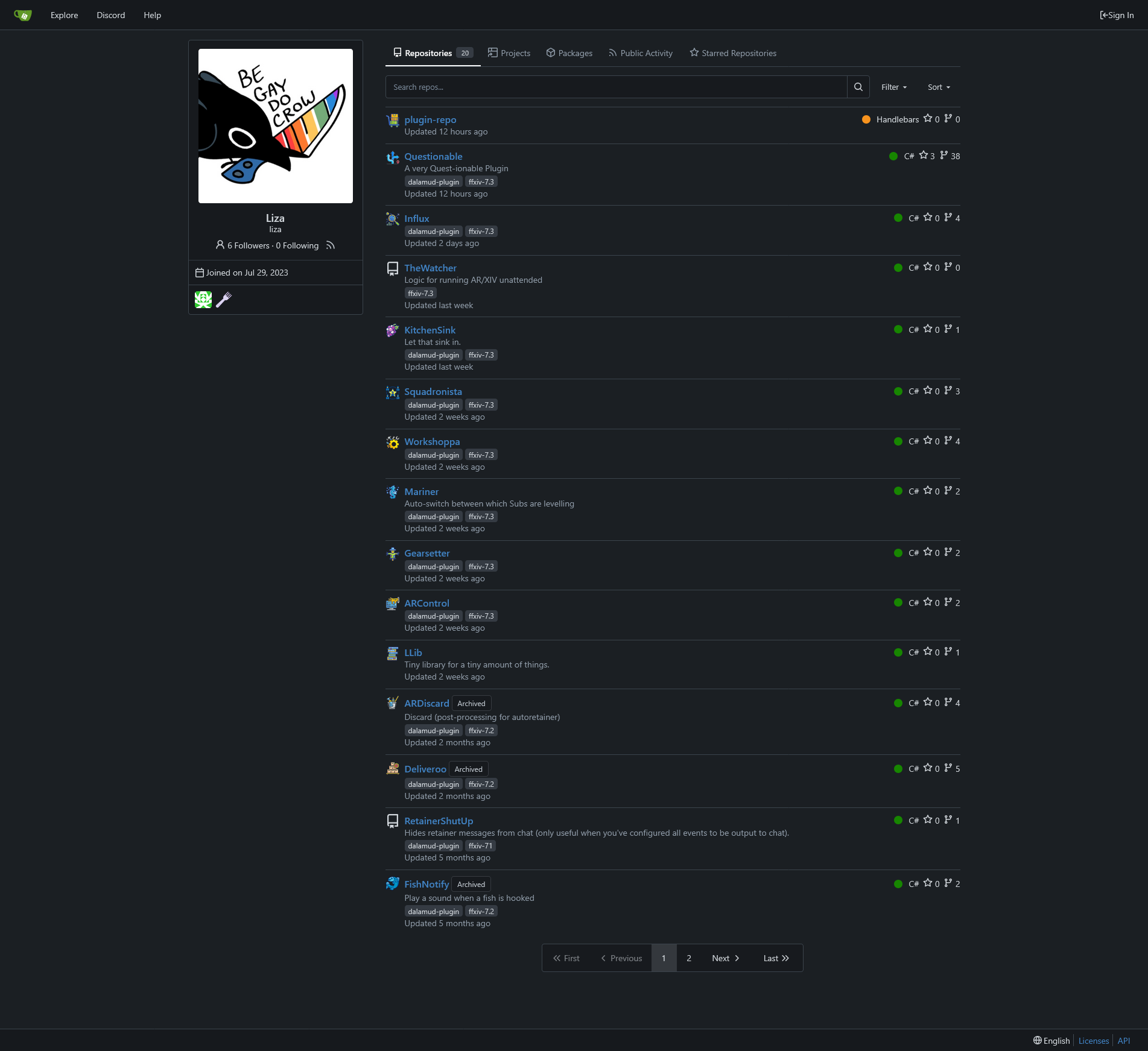The height and width of the screenshot is (1051, 1148).
Task: Open the Sort dropdown
Action: pos(939,87)
